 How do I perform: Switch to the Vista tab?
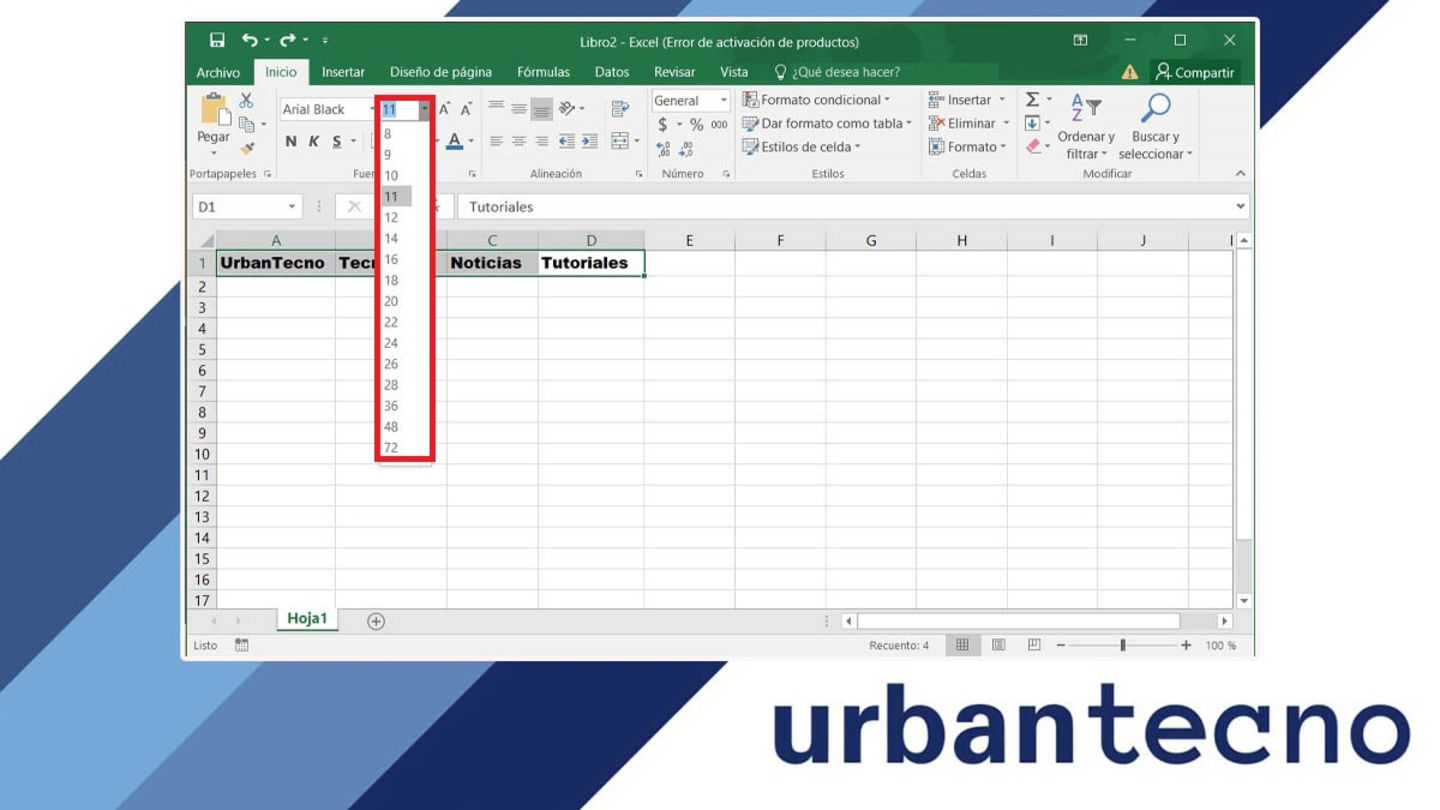pos(734,72)
